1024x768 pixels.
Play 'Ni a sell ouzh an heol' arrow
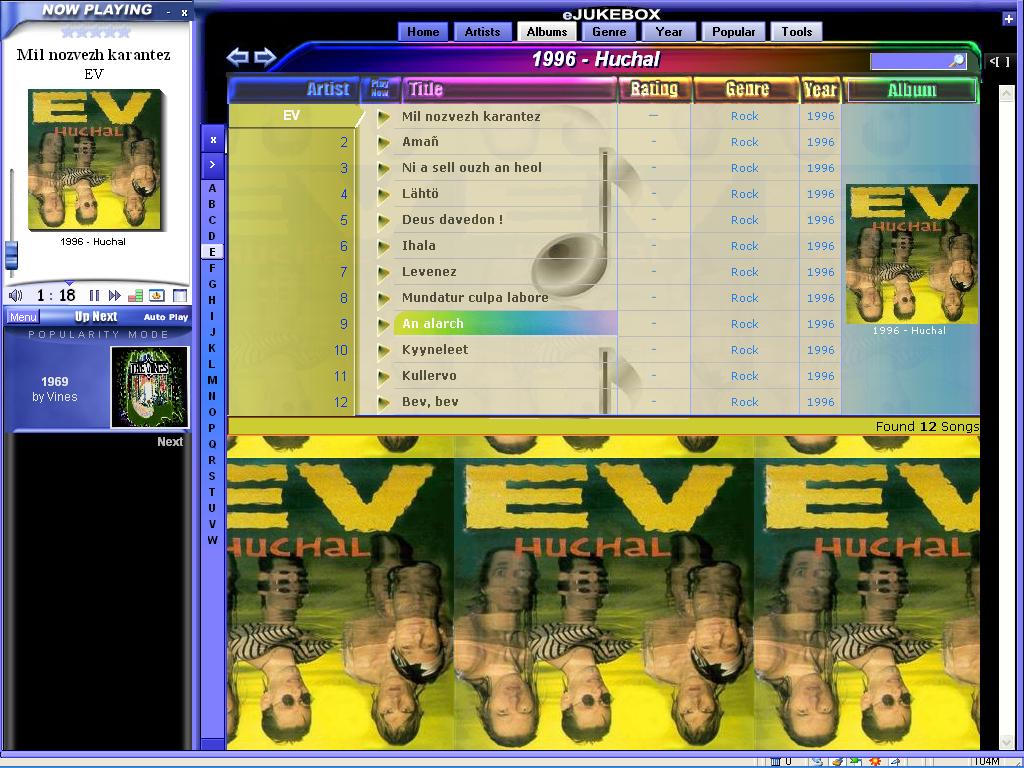click(x=383, y=168)
